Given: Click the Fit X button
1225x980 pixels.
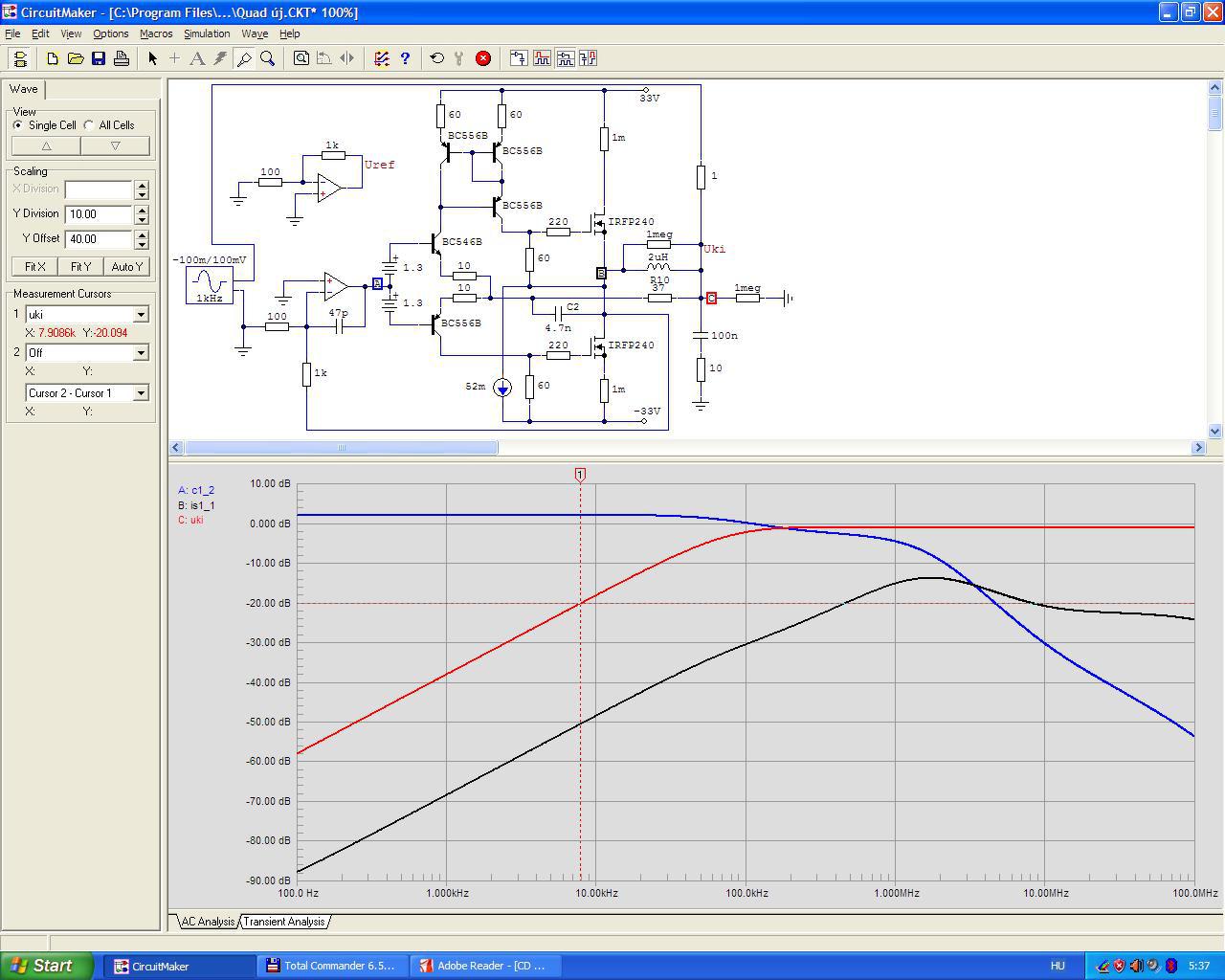Looking at the screenshot, I should [x=34, y=267].
